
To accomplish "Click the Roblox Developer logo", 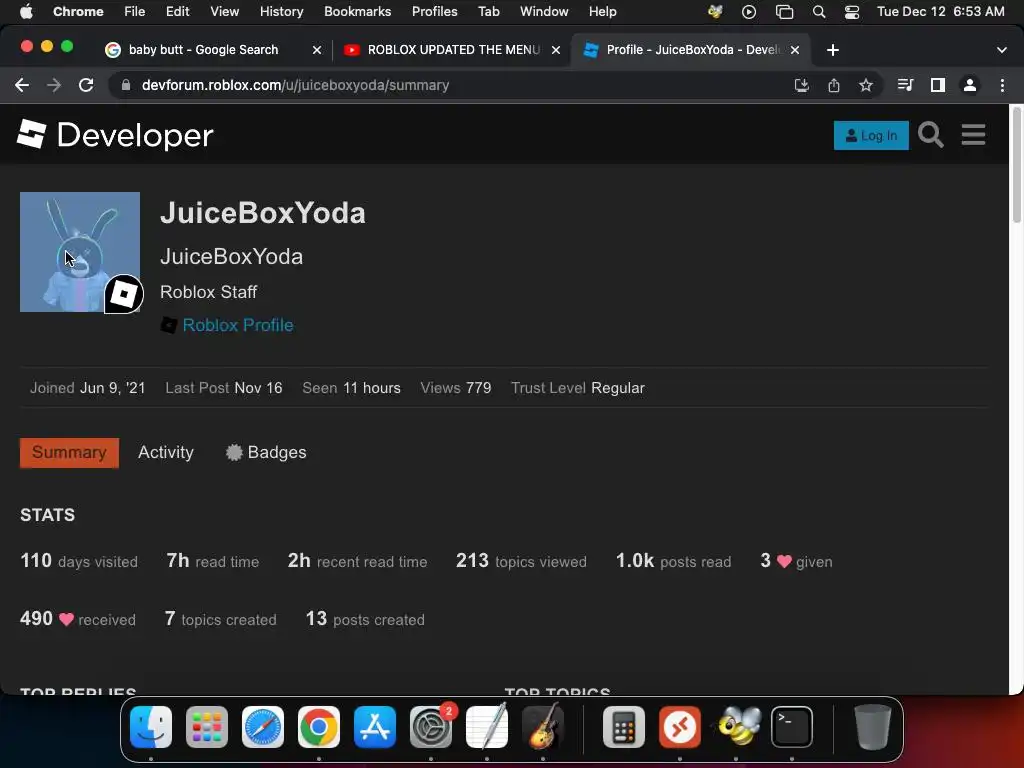I will click(115, 135).
